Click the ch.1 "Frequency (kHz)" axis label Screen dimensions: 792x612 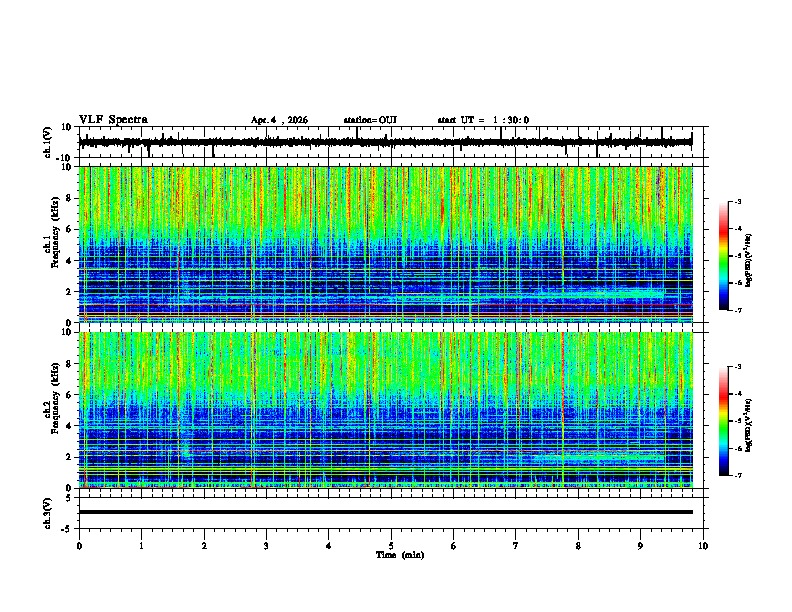pyautogui.click(x=55, y=232)
